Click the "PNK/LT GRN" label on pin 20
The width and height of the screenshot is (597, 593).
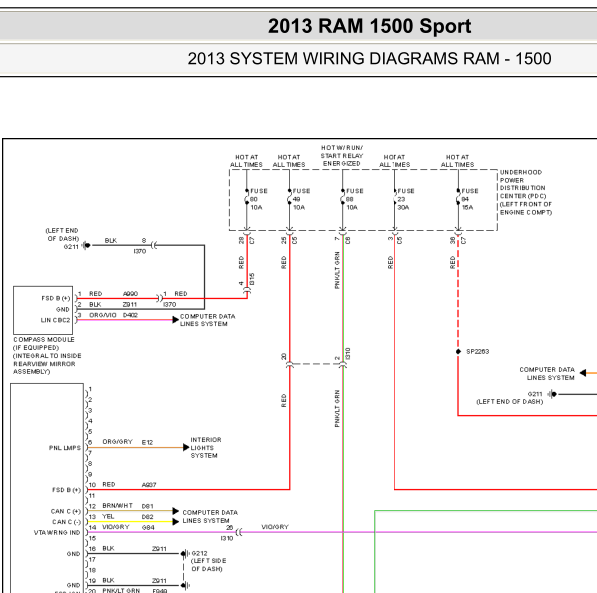click(121, 590)
